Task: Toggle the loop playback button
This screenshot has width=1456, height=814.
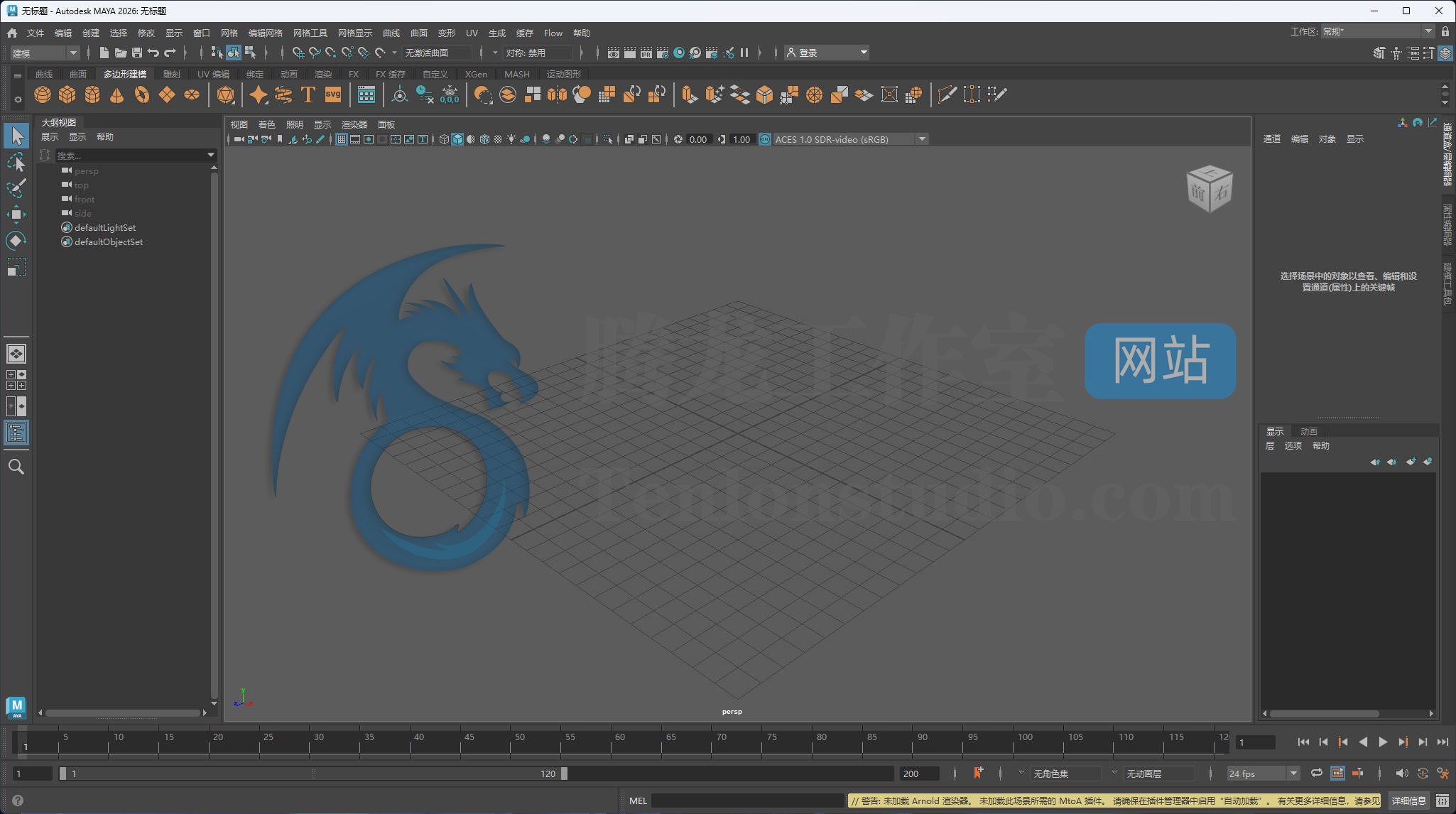Action: point(1317,773)
